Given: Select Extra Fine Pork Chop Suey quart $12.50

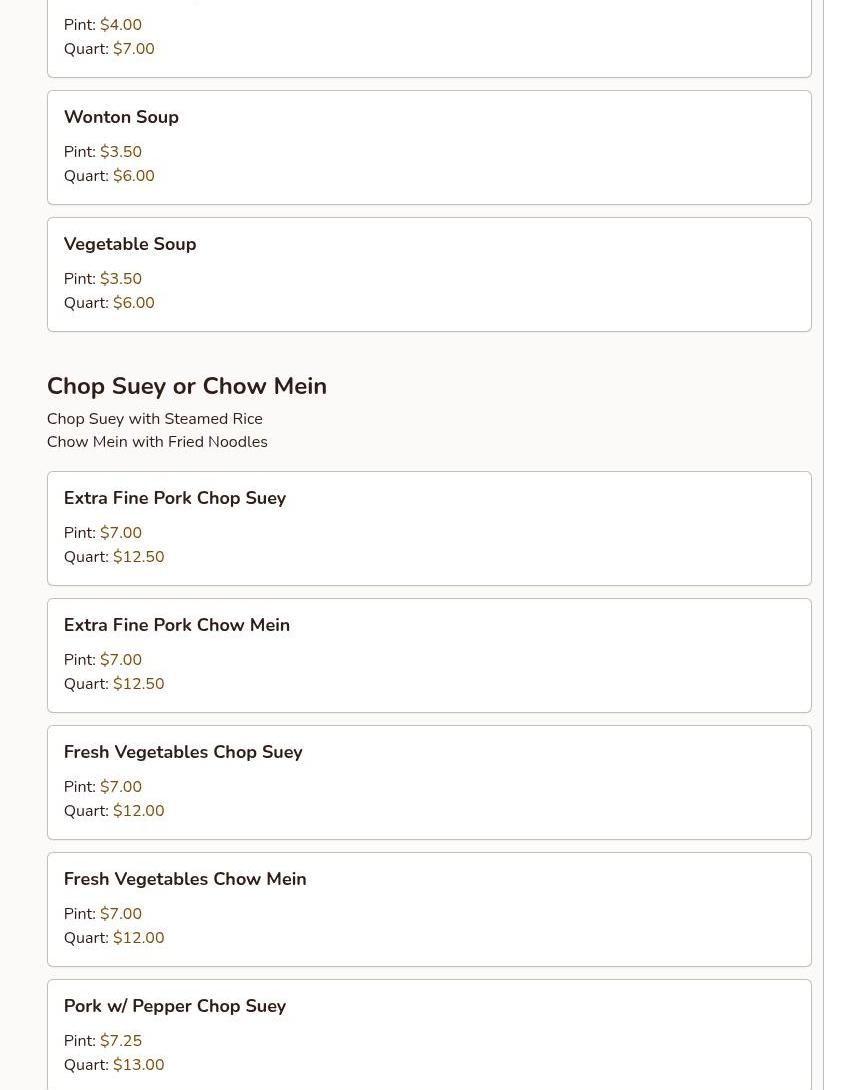Looking at the screenshot, I should click(x=138, y=557).
